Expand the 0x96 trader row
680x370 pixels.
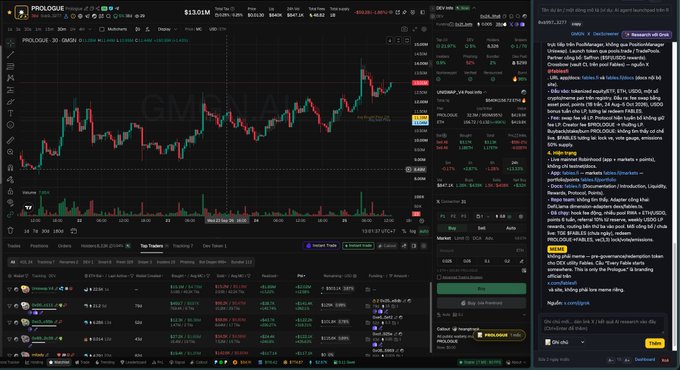pyautogui.click(x=10, y=305)
